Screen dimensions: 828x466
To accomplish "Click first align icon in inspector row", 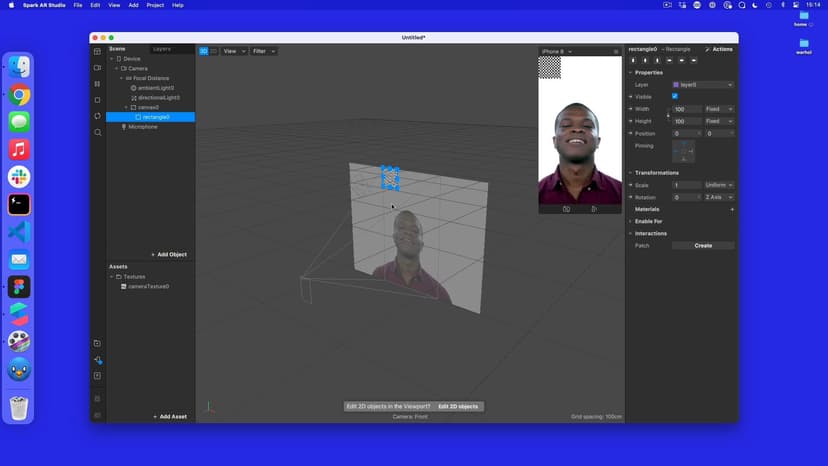I will click(633, 61).
